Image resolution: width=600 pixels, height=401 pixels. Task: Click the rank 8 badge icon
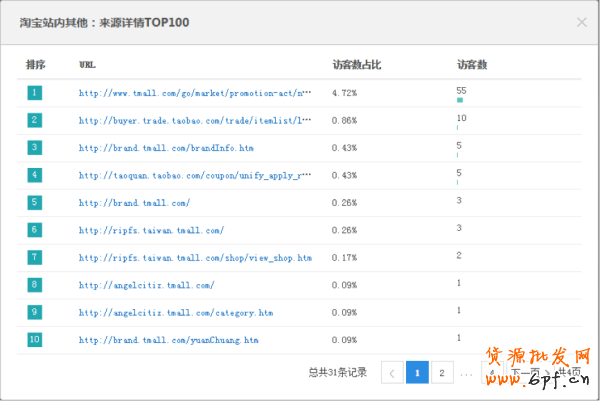[35, 285]
